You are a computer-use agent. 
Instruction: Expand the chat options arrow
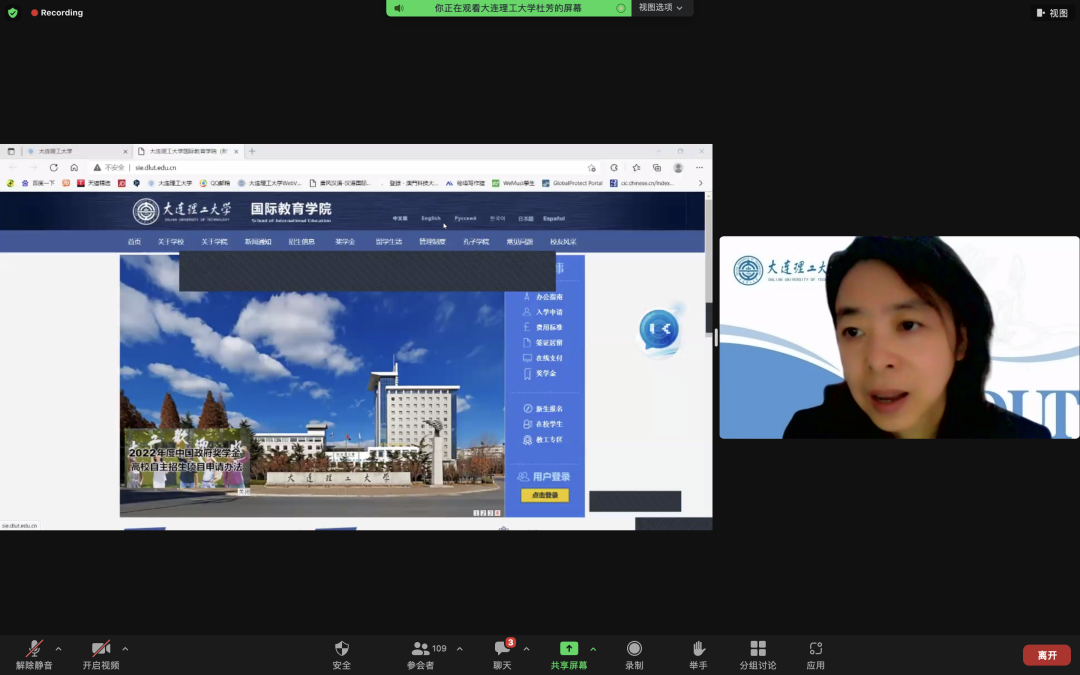(x=526, y=649)
